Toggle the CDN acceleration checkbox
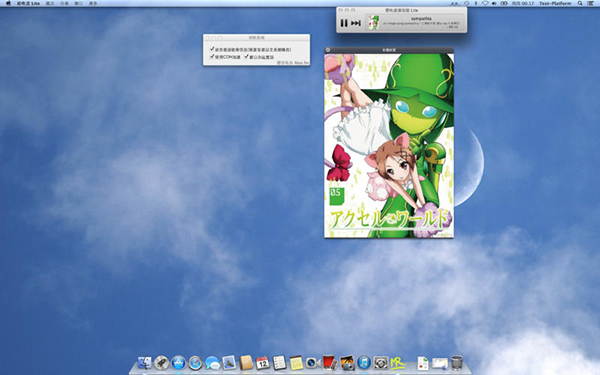 [x=212, y=57]
